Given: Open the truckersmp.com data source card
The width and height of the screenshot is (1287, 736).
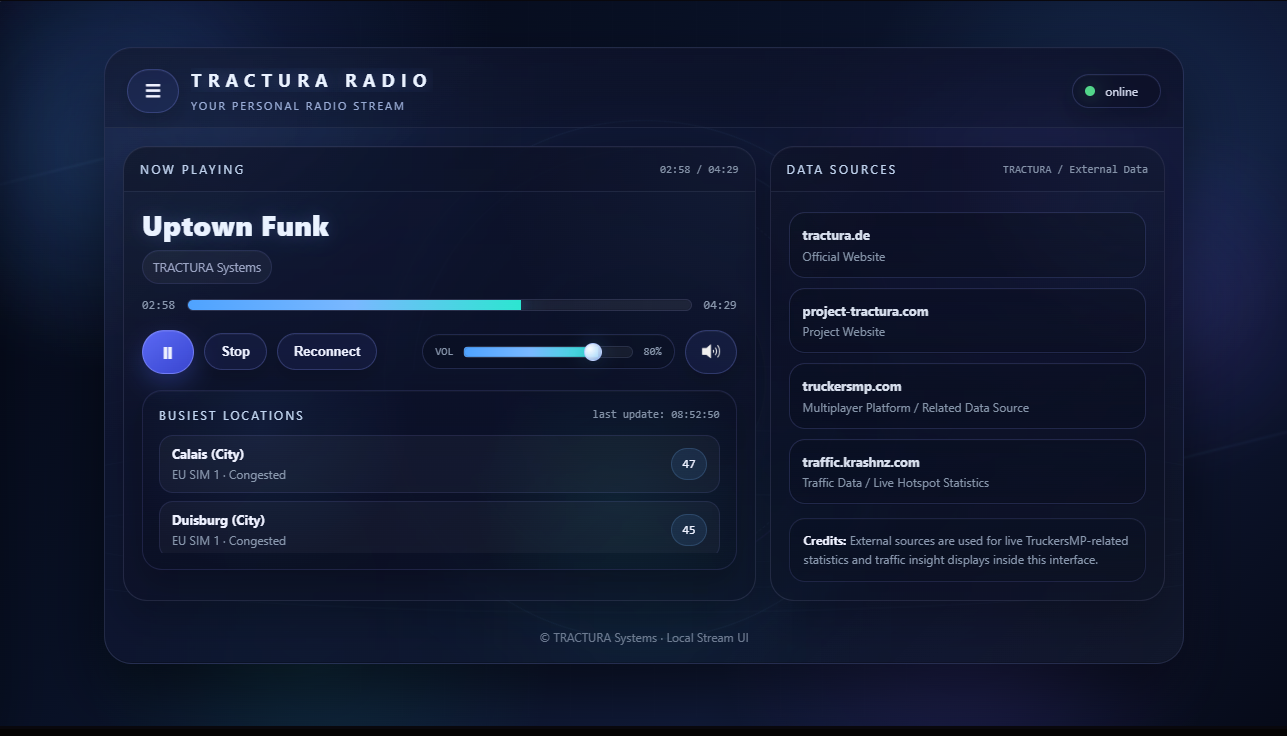Looking at the screenshot, I should tap(966, 396).
